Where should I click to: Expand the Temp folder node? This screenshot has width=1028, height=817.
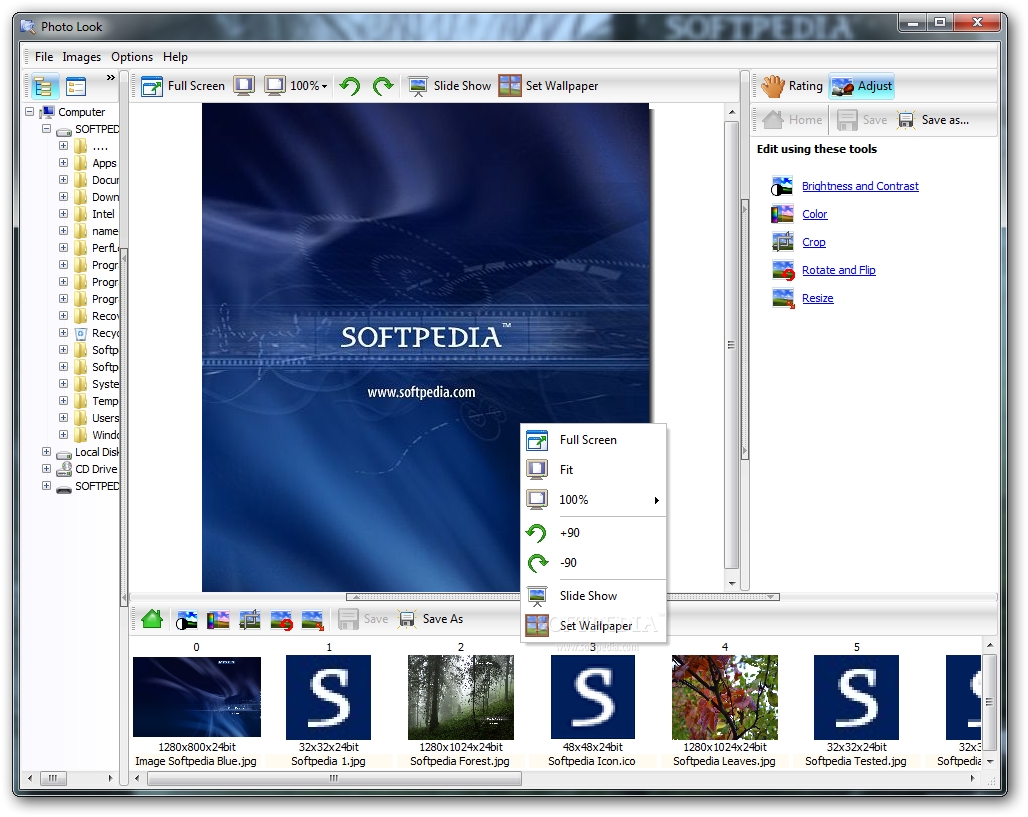tap(64, 401)
